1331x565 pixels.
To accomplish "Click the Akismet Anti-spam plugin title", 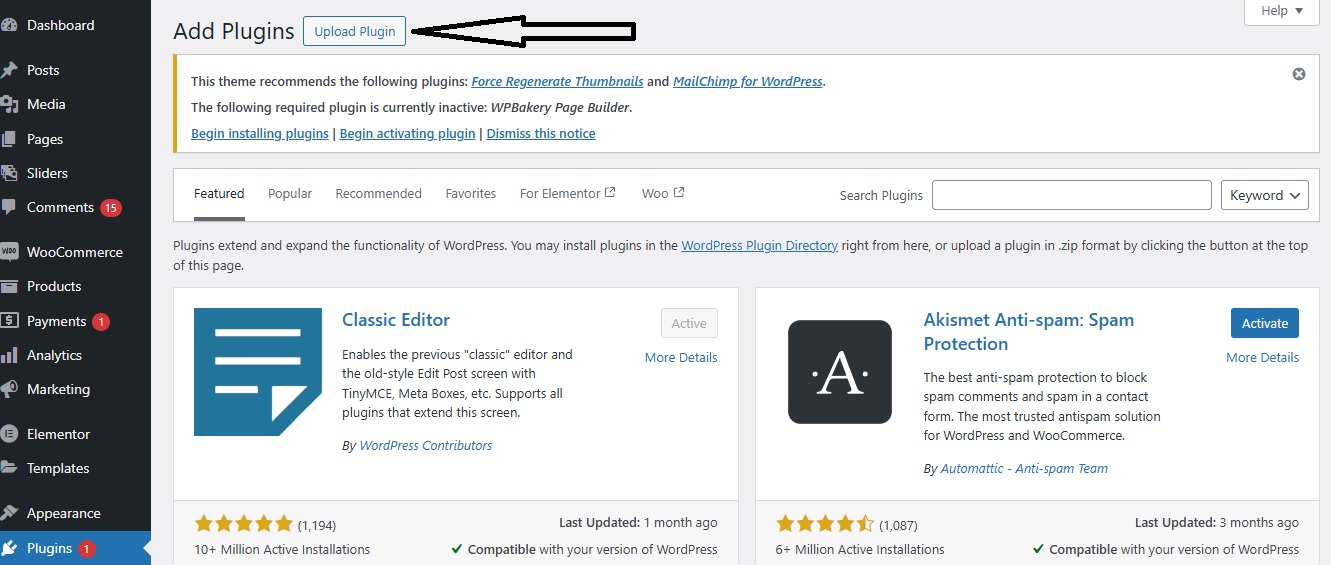I will point(1029,332).
